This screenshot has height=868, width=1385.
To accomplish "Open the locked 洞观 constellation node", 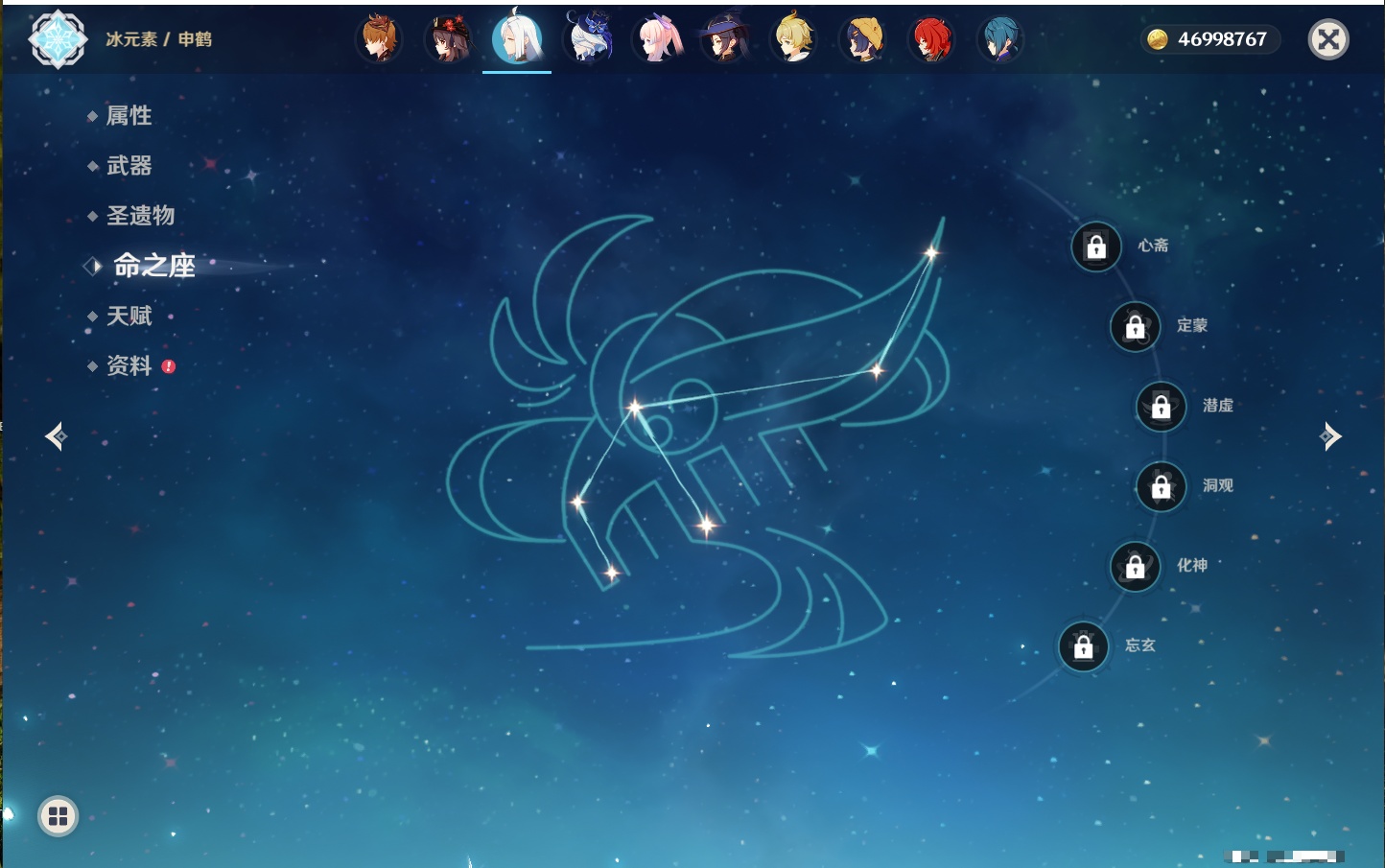I will pyautogui.click(x=1162, y=486).
